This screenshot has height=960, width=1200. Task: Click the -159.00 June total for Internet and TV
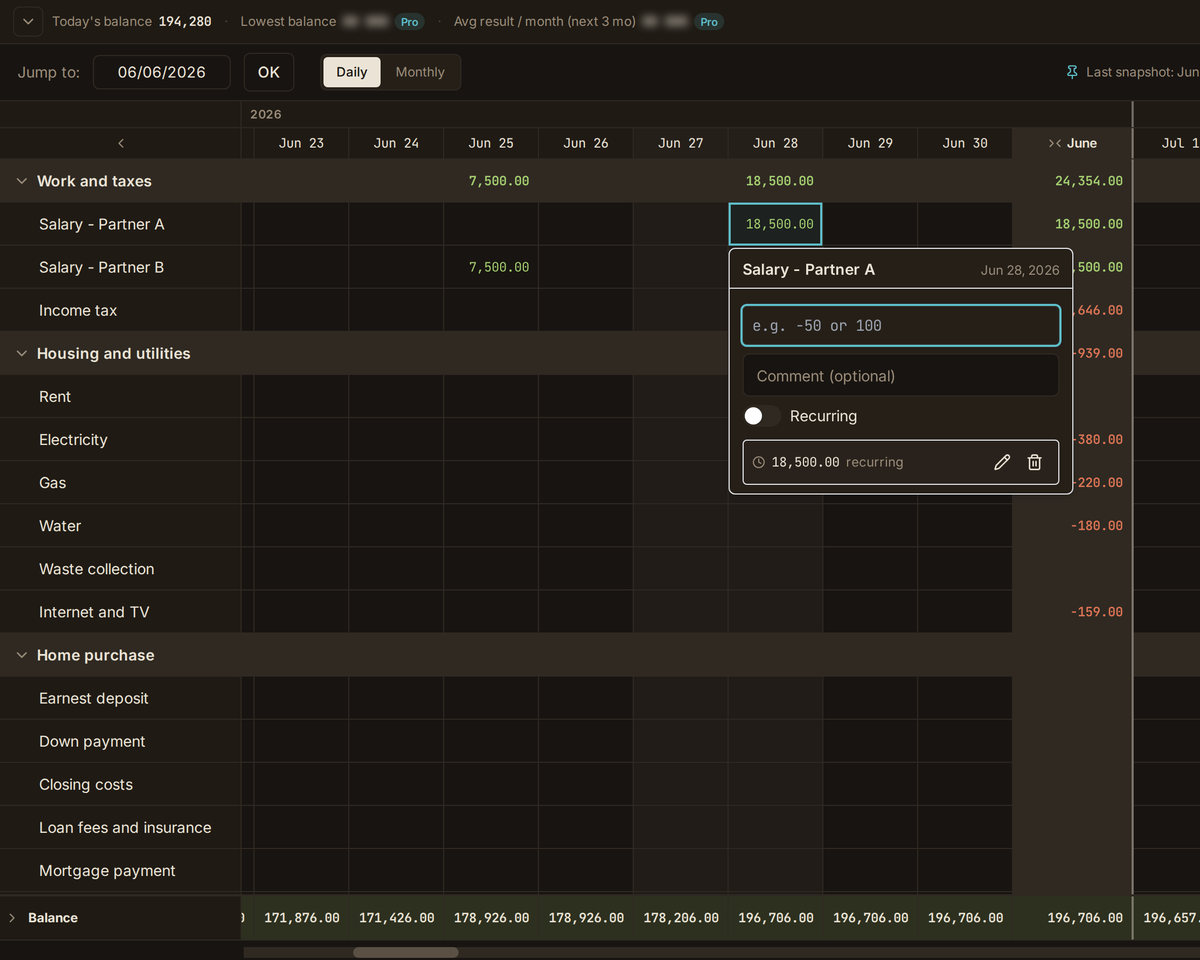1096,611
